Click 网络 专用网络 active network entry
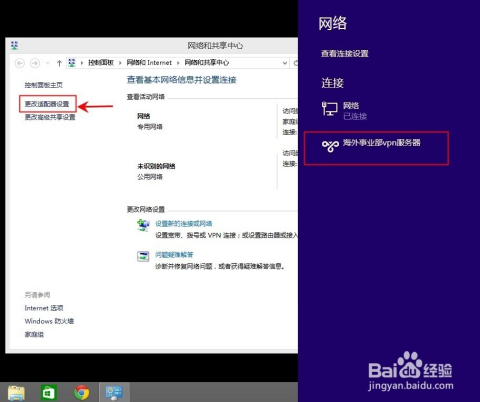The height and width of the screenshot is (402, 480). click(x=150, y=121)
